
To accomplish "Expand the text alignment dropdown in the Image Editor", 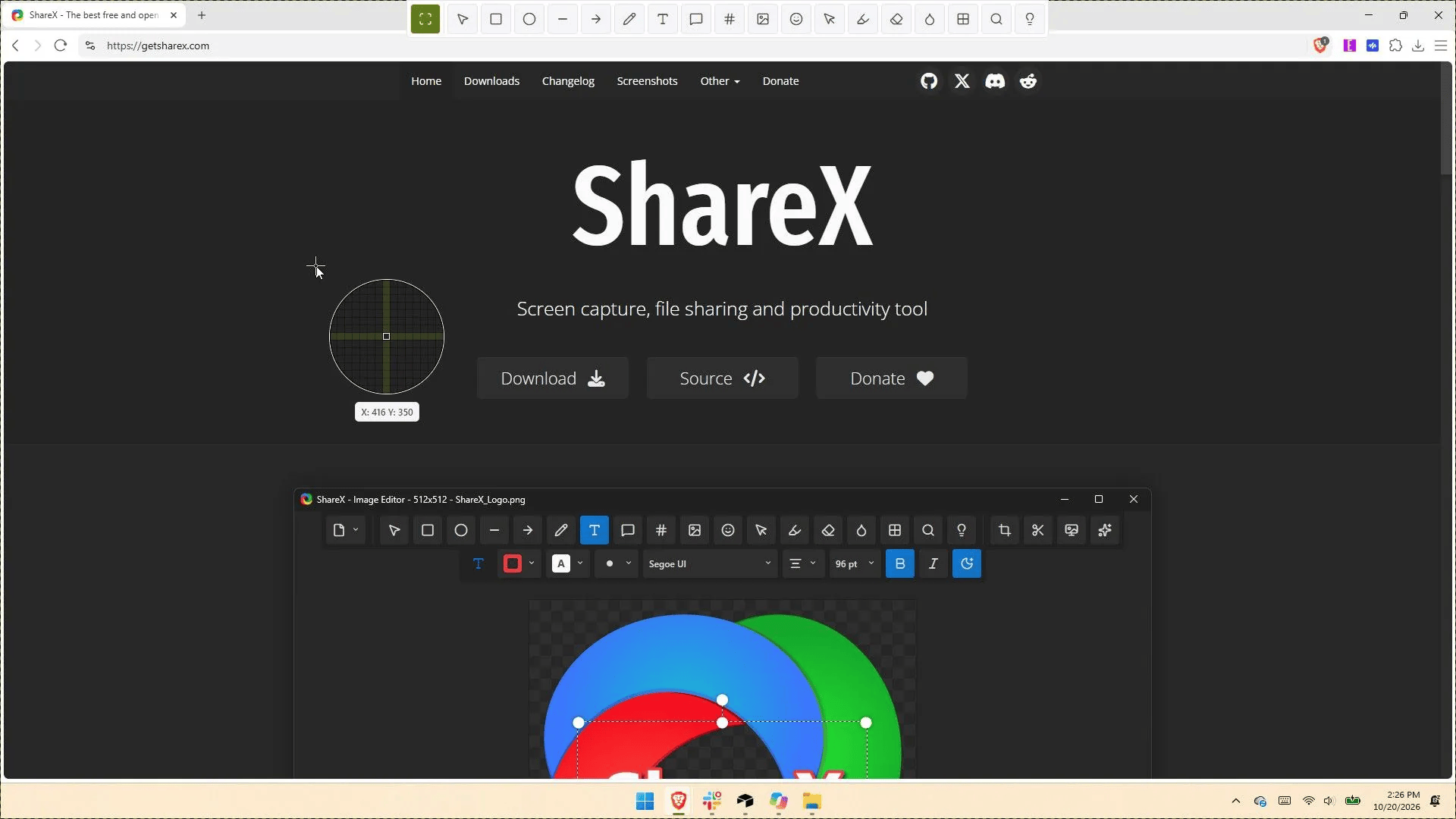I will (x=803, y=563).
